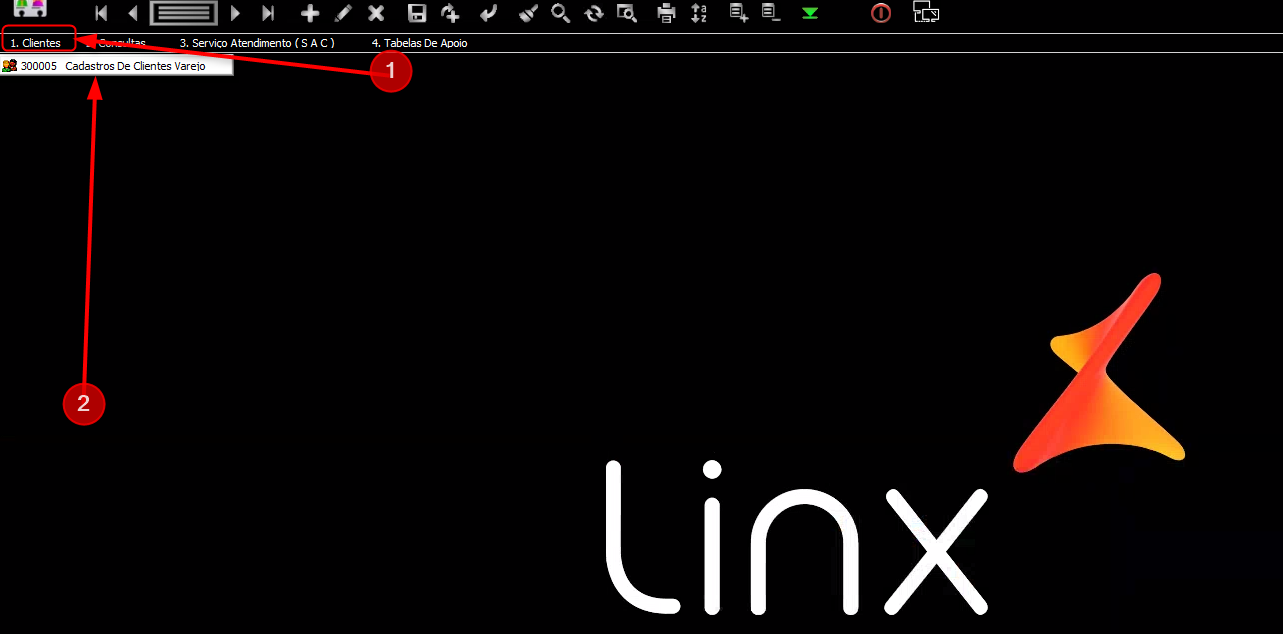Viewport: 1283px width, 634px height.
Task: Open the window with magnifier icon
Action: pyautogui.click(x=627, y=14)
